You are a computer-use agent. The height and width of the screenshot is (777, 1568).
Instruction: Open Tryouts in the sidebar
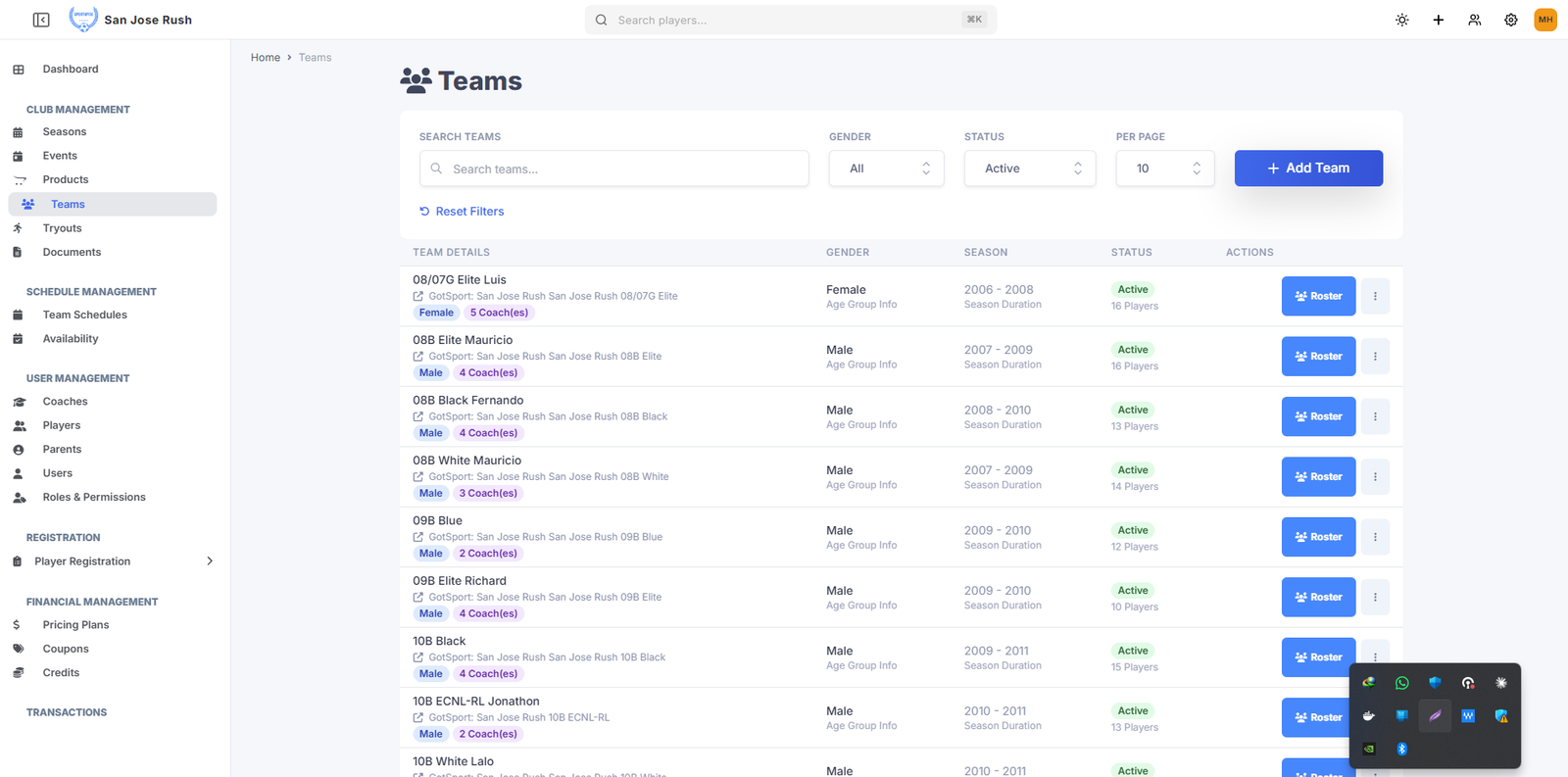pos(62,228)
